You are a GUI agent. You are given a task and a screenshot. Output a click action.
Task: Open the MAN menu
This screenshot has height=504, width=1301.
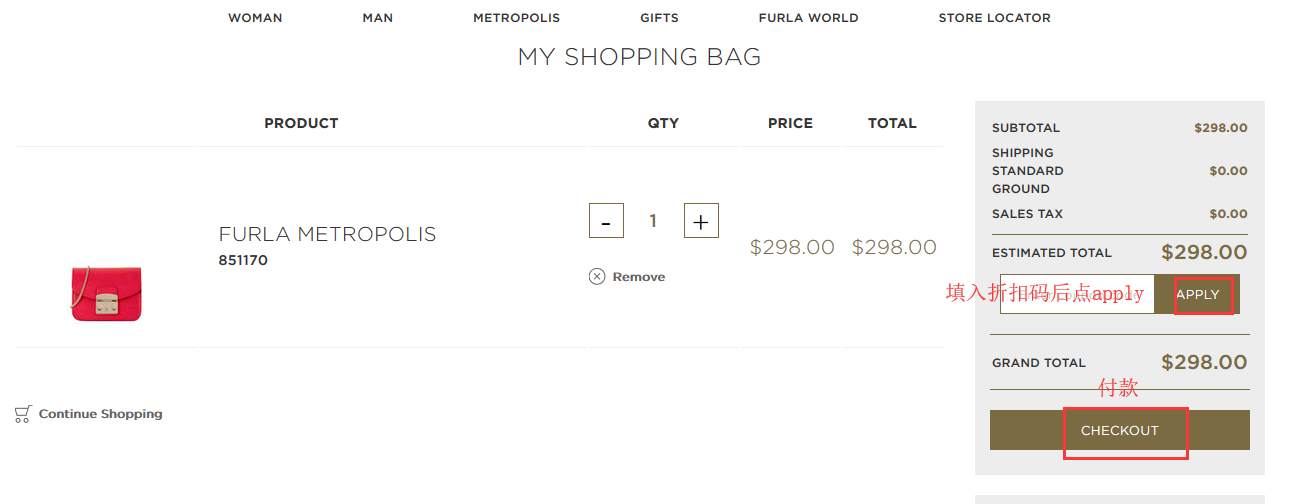tap(378, 18)
